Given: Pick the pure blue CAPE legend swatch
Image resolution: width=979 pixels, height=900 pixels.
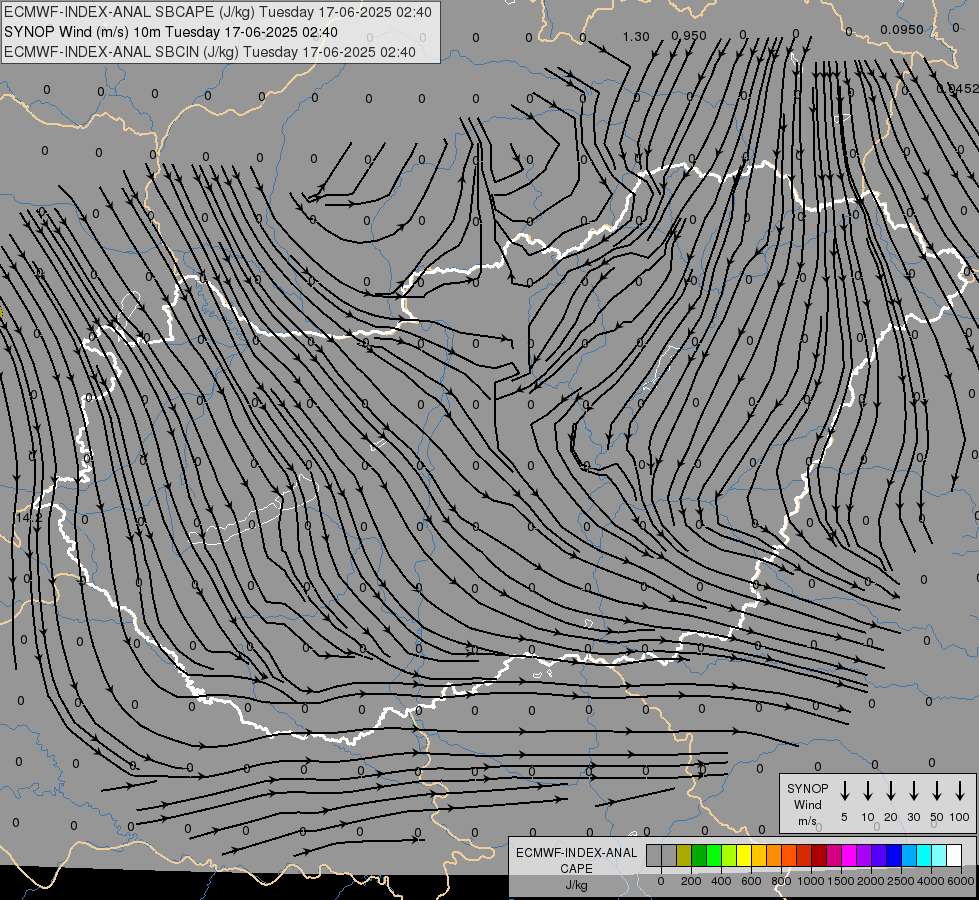Looking at the screenshot, I should pos(894,856).
